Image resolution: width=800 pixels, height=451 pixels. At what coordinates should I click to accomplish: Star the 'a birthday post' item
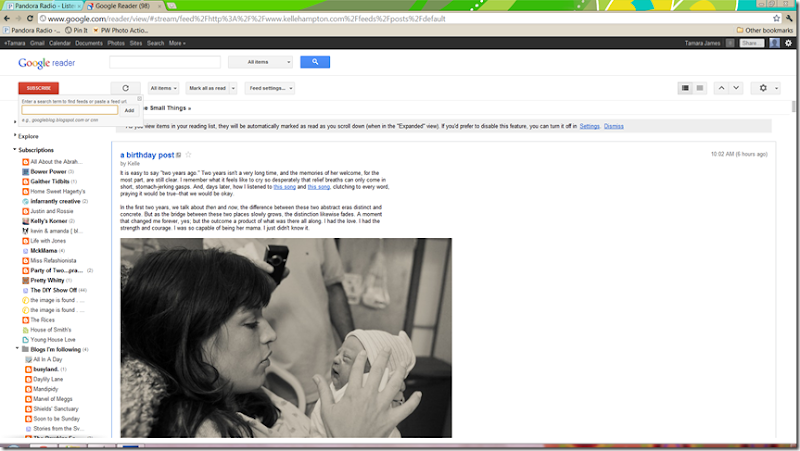click(188, 155)
